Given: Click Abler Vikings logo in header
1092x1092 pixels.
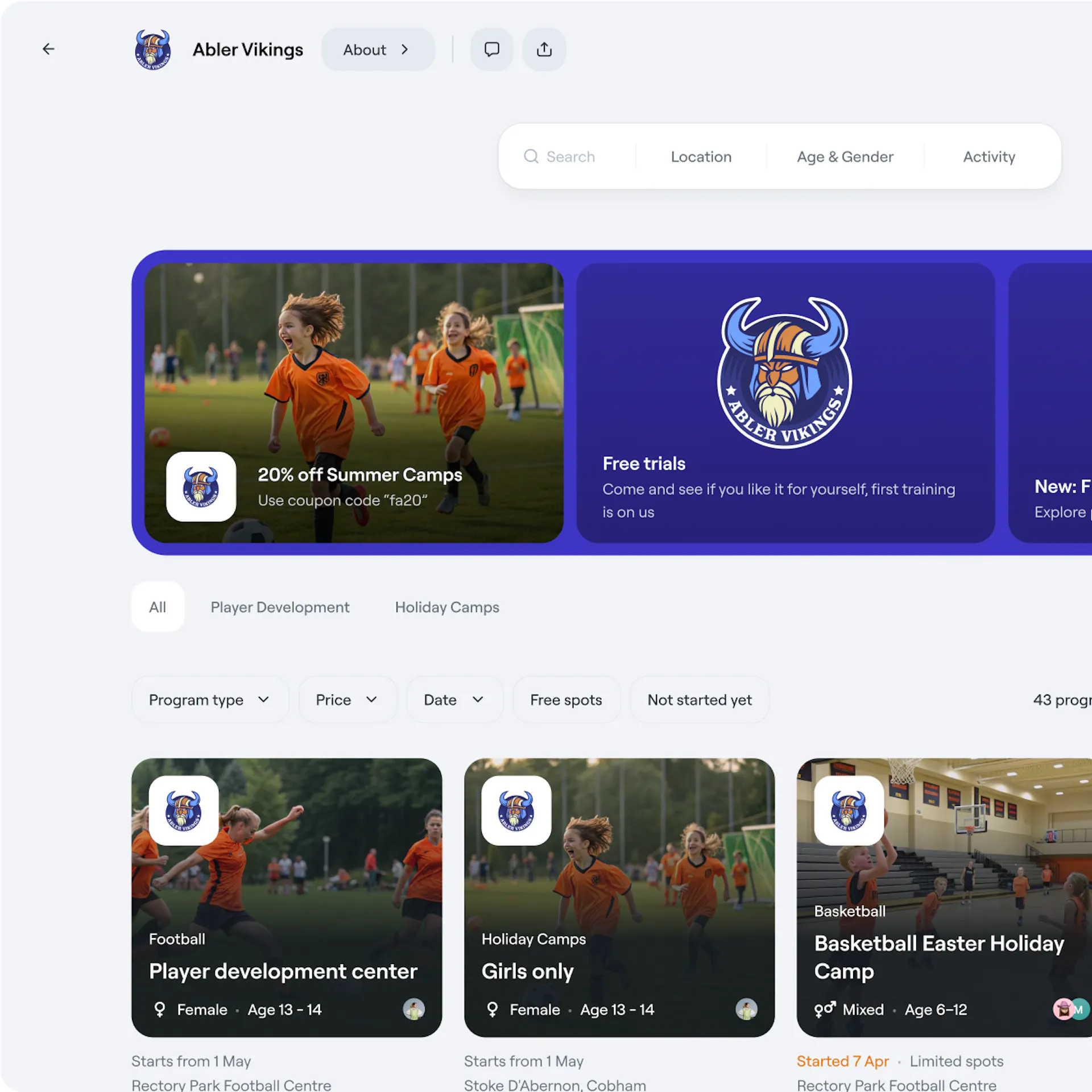Looking at the screenshot, I should 152,49.
